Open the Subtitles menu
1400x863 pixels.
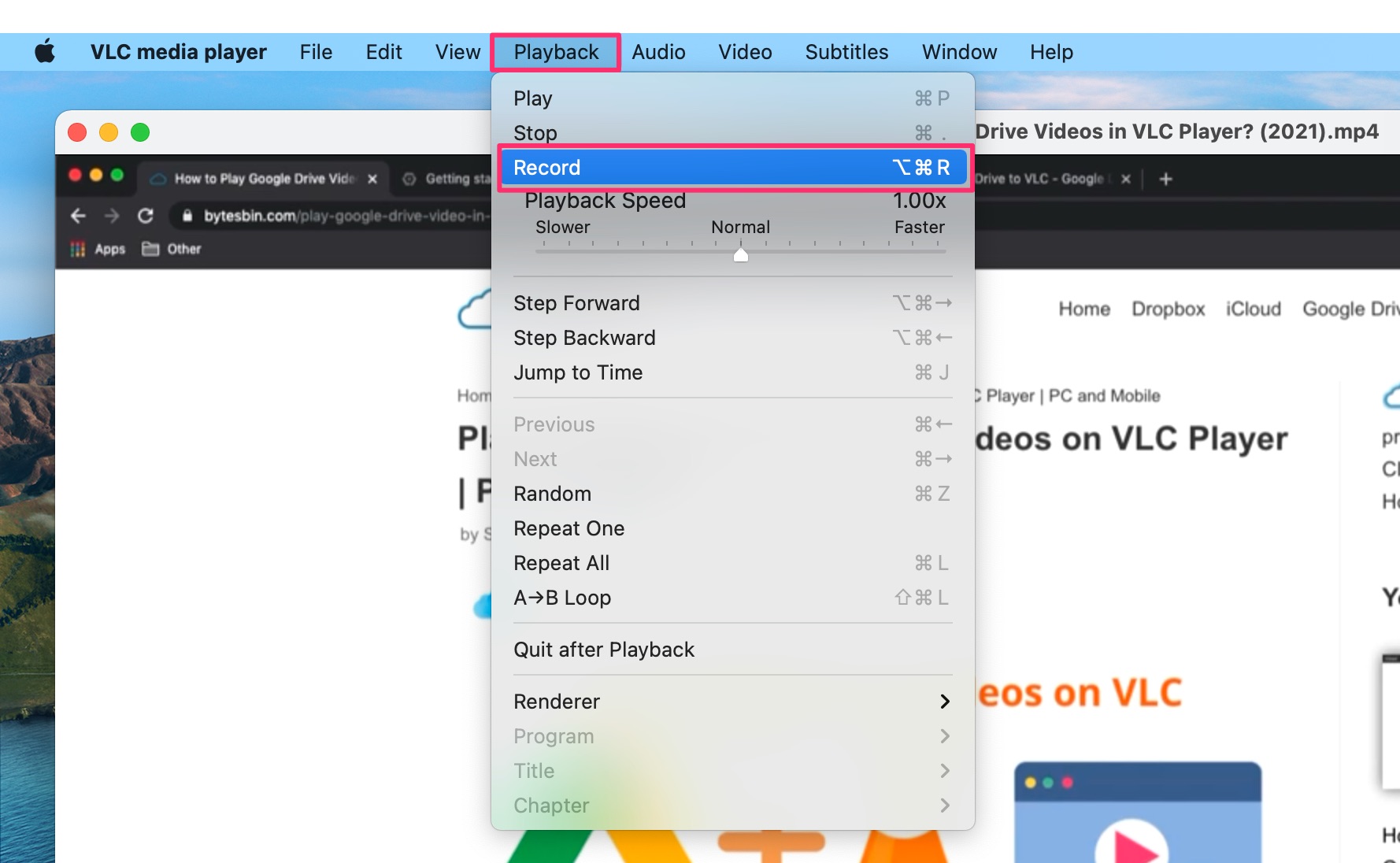click(x=846, y=52)
